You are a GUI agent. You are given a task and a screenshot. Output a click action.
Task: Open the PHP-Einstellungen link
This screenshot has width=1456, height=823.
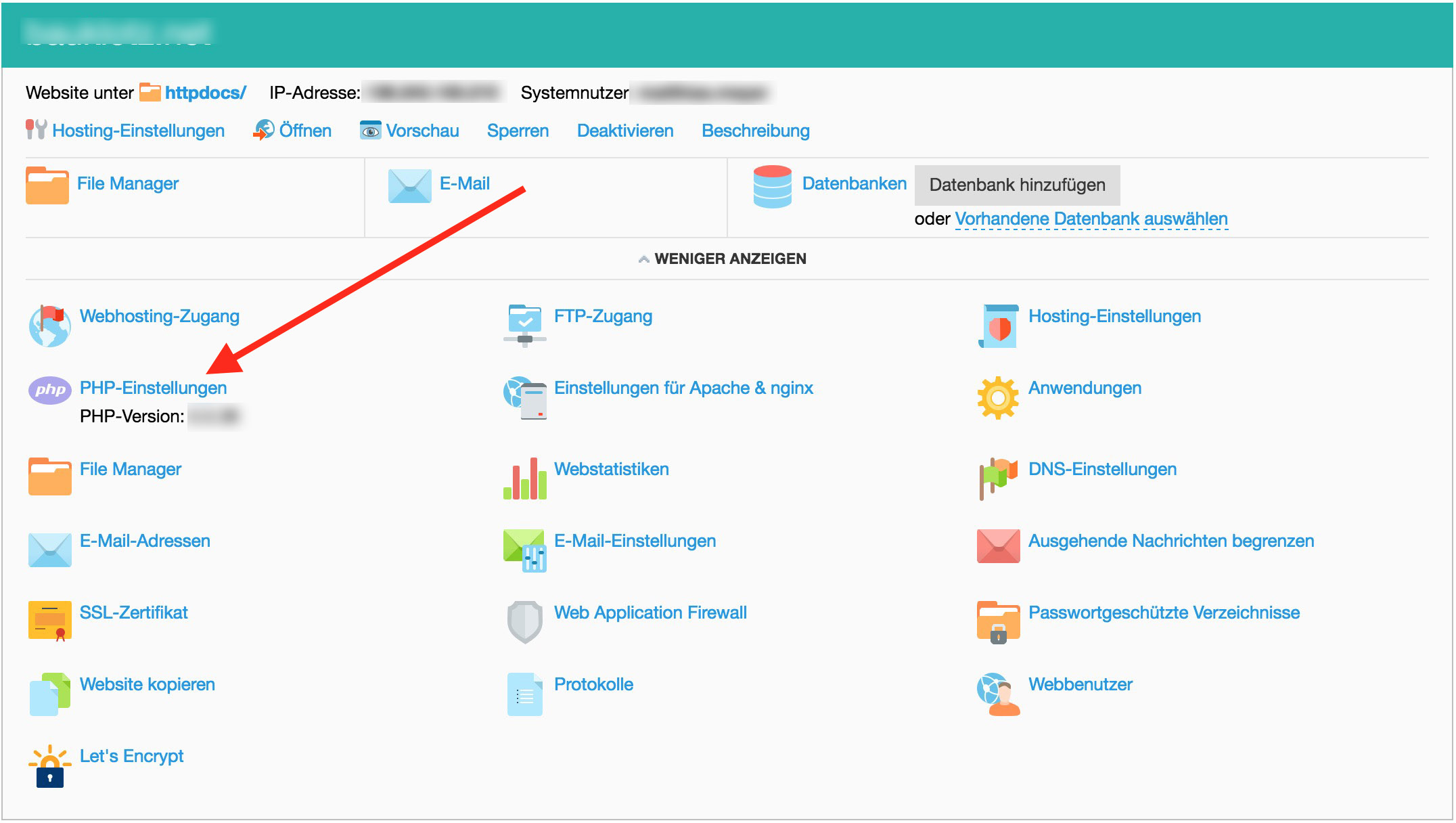click(x=154, y=388)
